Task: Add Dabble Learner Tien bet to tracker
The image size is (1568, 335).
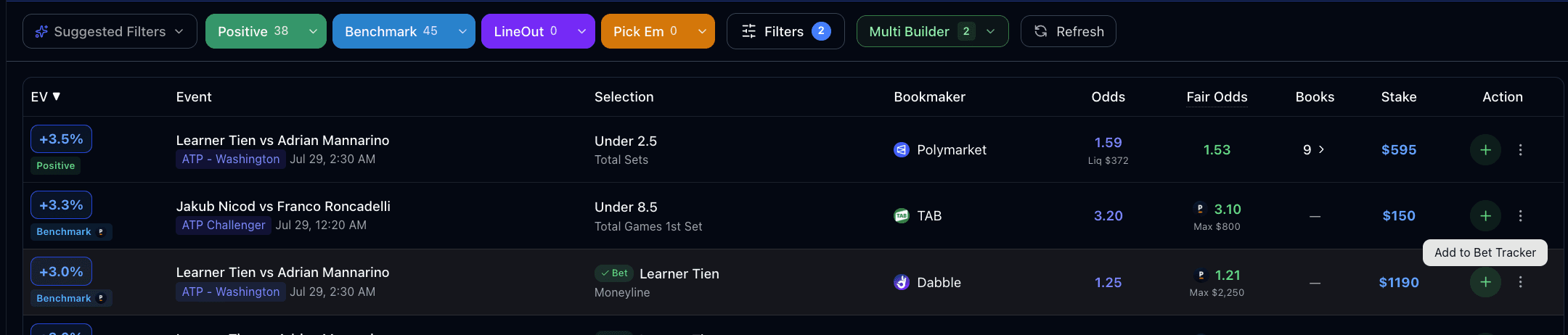Action: (1485, 282)
